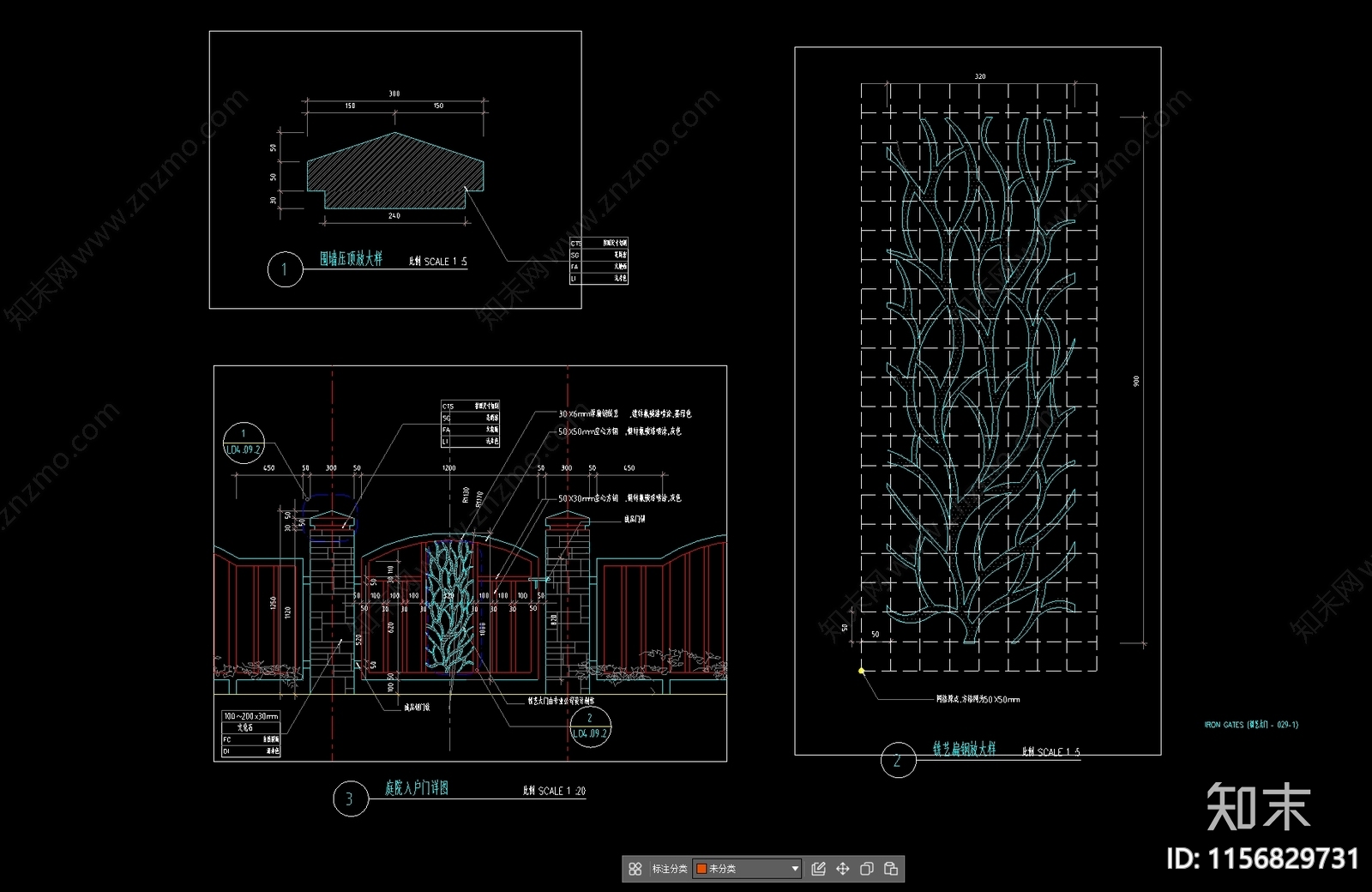Click the 30X6mm flat steel annotation
Viewport: 1372px width, 892px height.
pos(624,414)
